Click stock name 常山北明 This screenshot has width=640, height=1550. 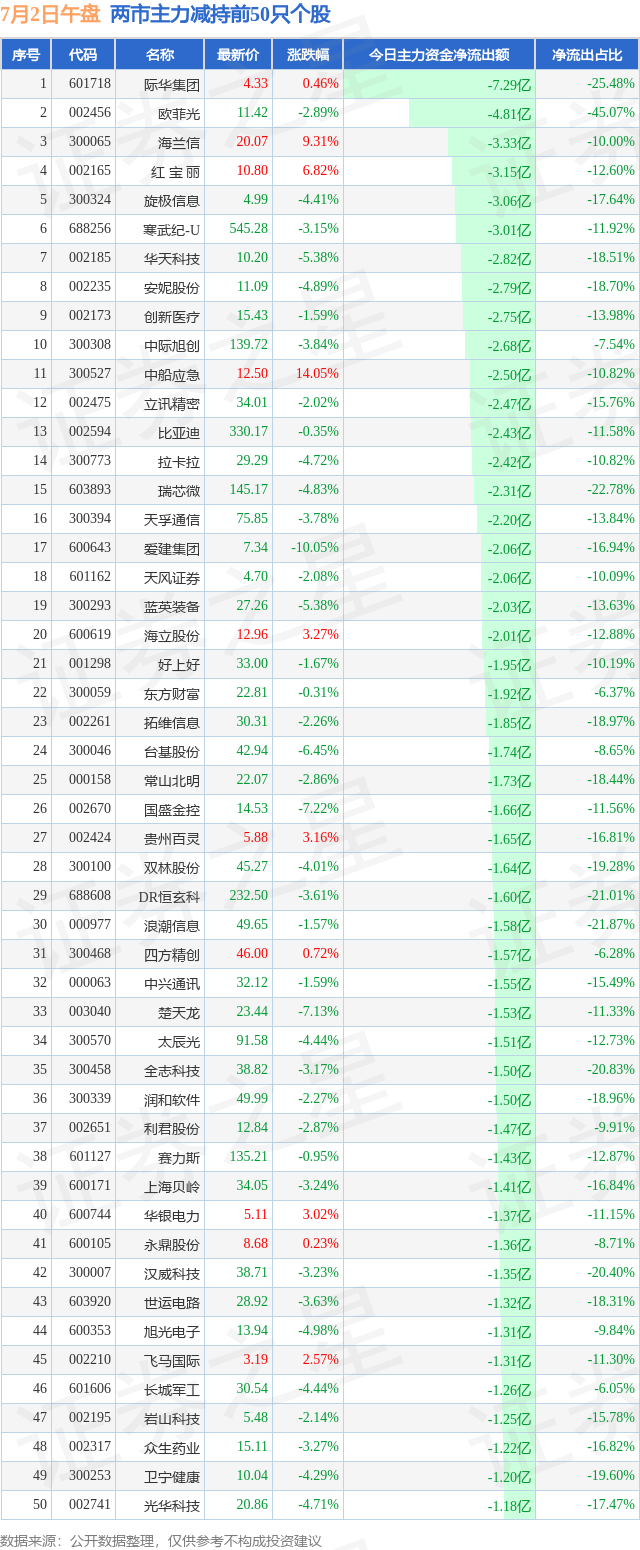172,781
